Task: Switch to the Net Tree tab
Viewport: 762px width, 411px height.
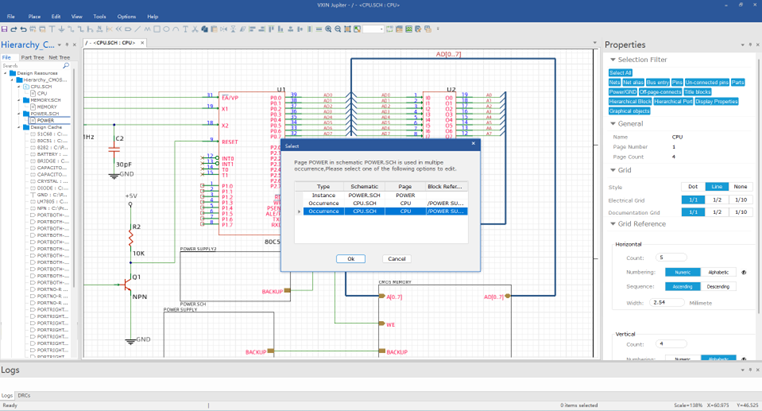Action: (59, 57)
